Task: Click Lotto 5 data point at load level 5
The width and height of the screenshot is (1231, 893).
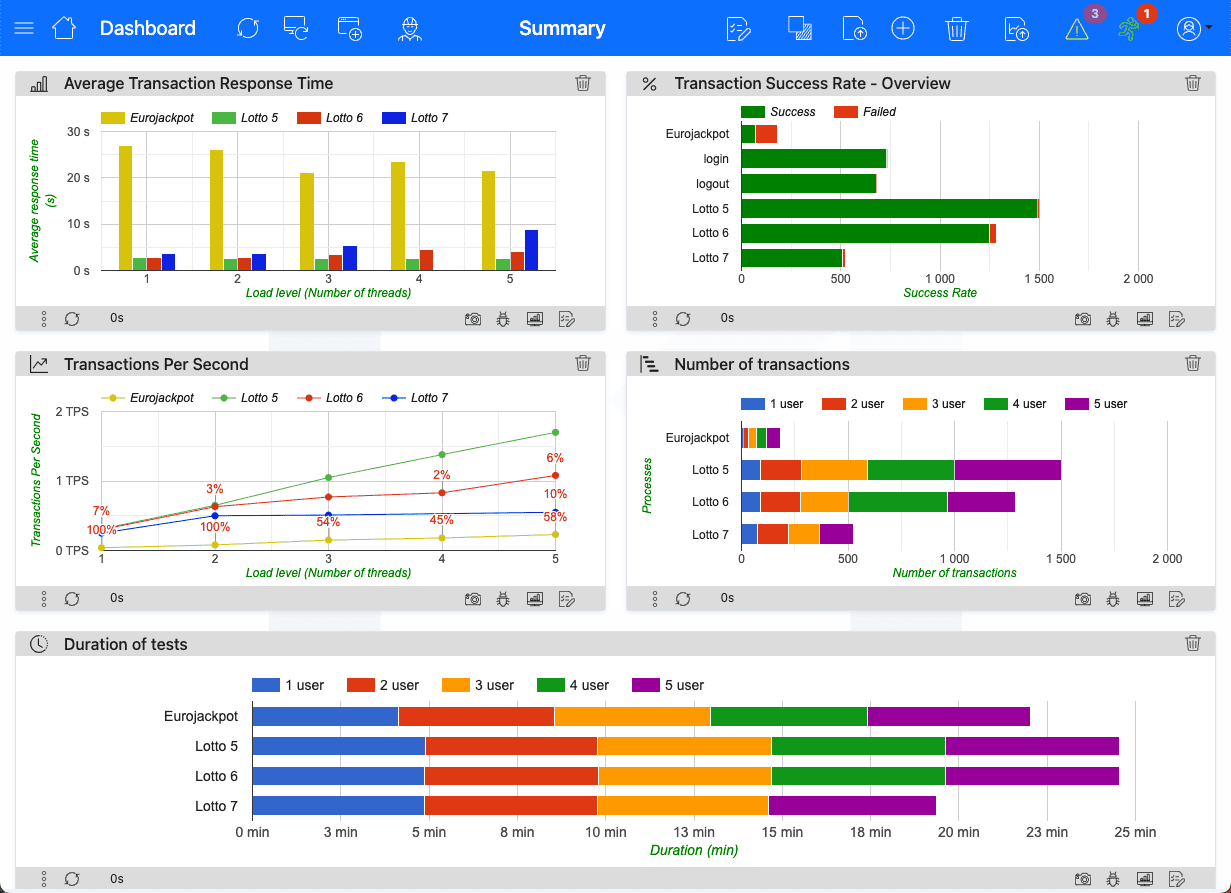Action: (x=555, y=433)
